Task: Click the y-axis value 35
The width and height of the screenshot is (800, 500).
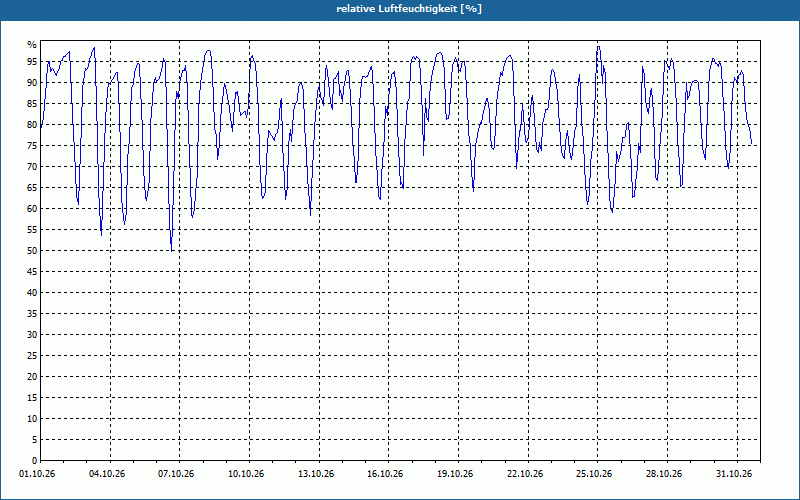Action: [32, 314]
